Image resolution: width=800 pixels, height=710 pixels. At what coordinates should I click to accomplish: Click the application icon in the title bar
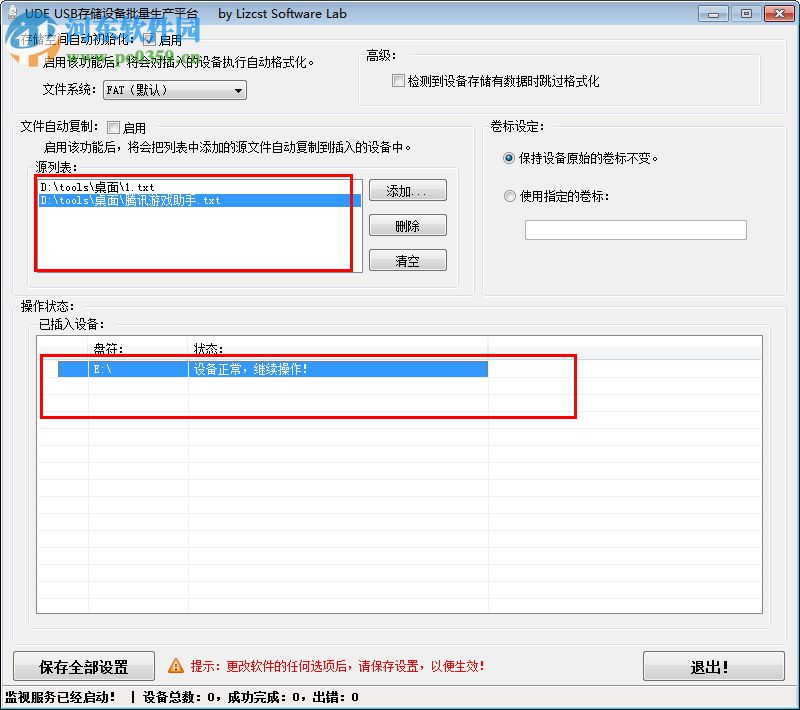click(x=12, y=13)
